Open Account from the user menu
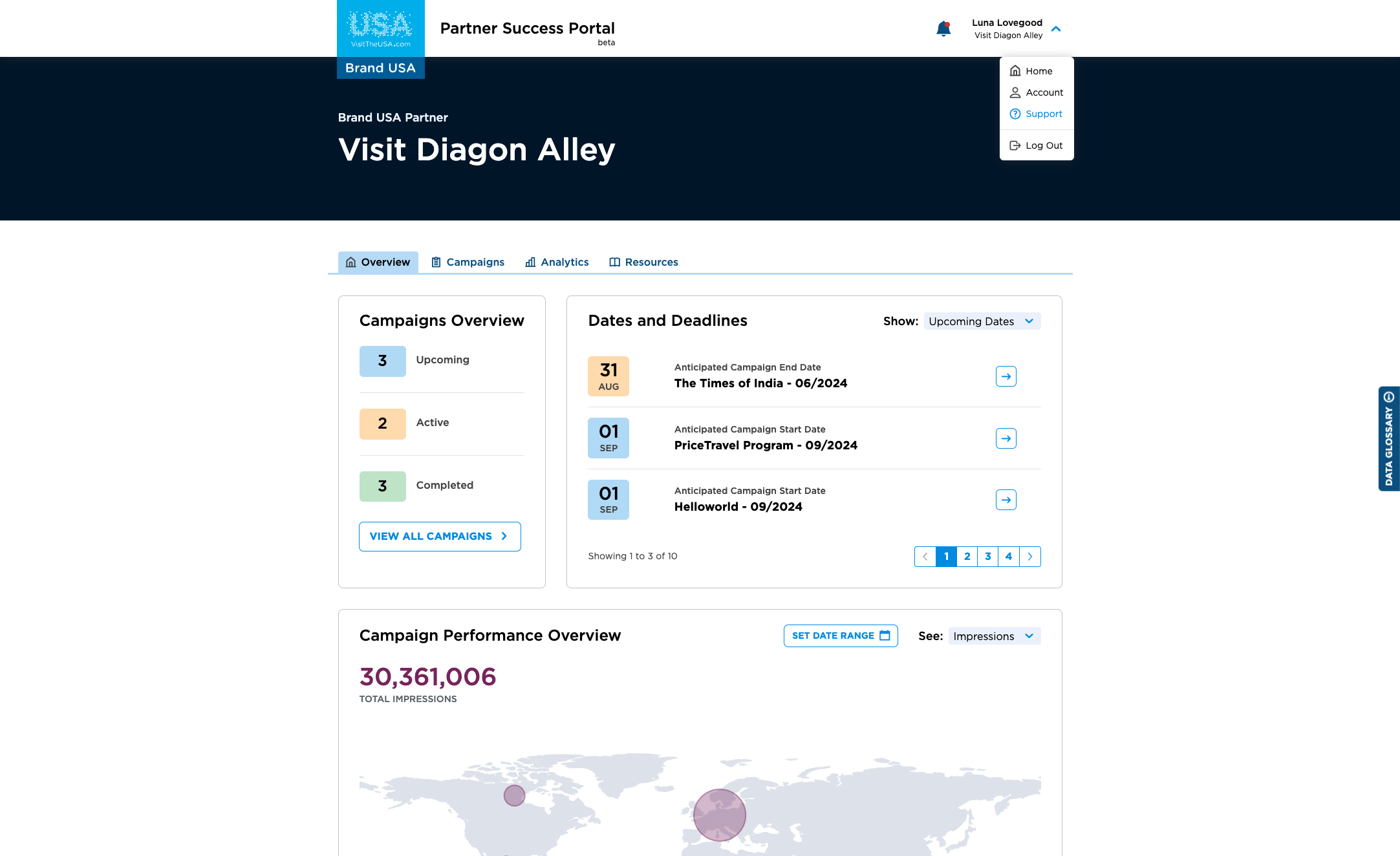Viewport: 1400px width, 856px height. [x=1037, y=92]
